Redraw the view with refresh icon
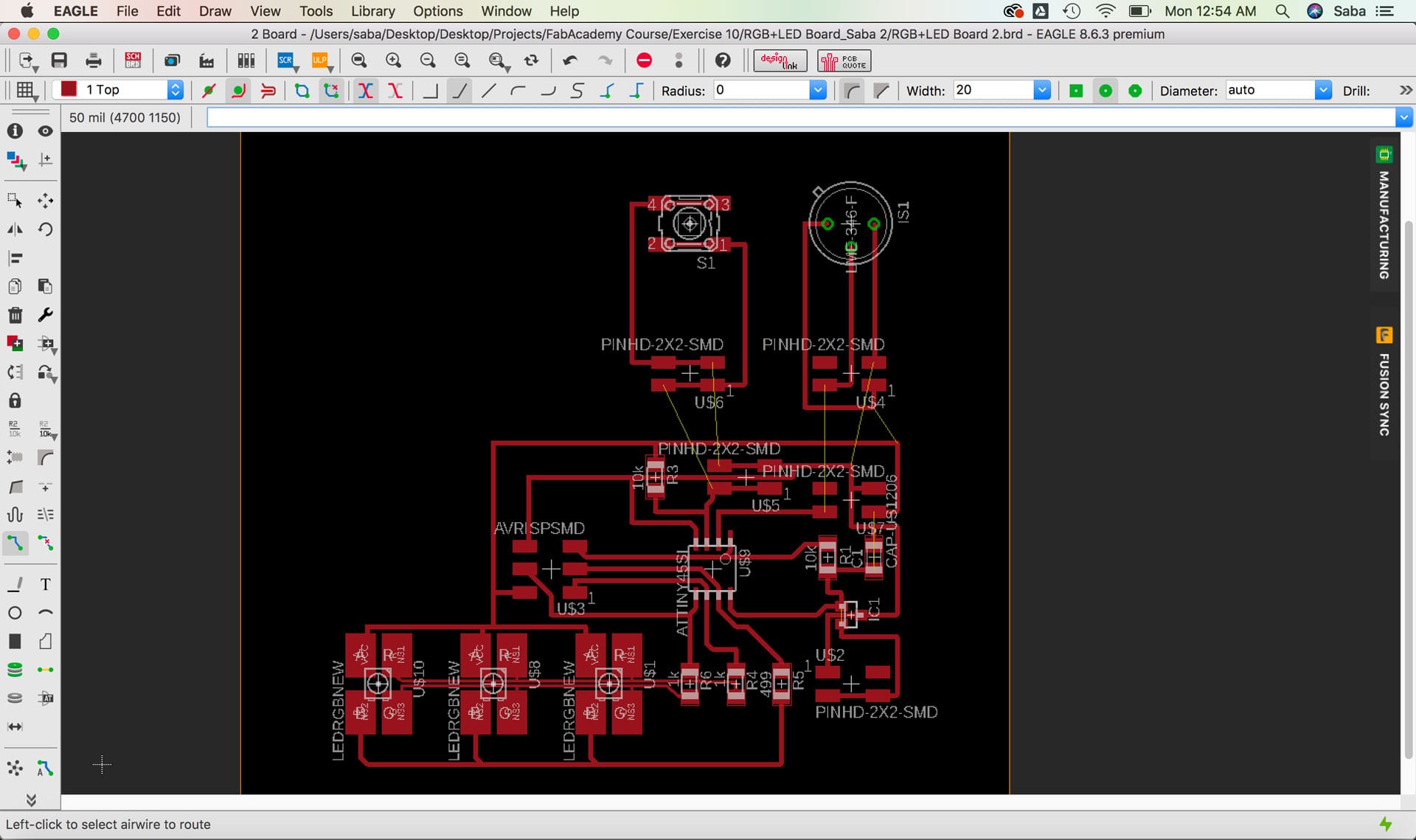The image size is (1416, 840). 531,60
